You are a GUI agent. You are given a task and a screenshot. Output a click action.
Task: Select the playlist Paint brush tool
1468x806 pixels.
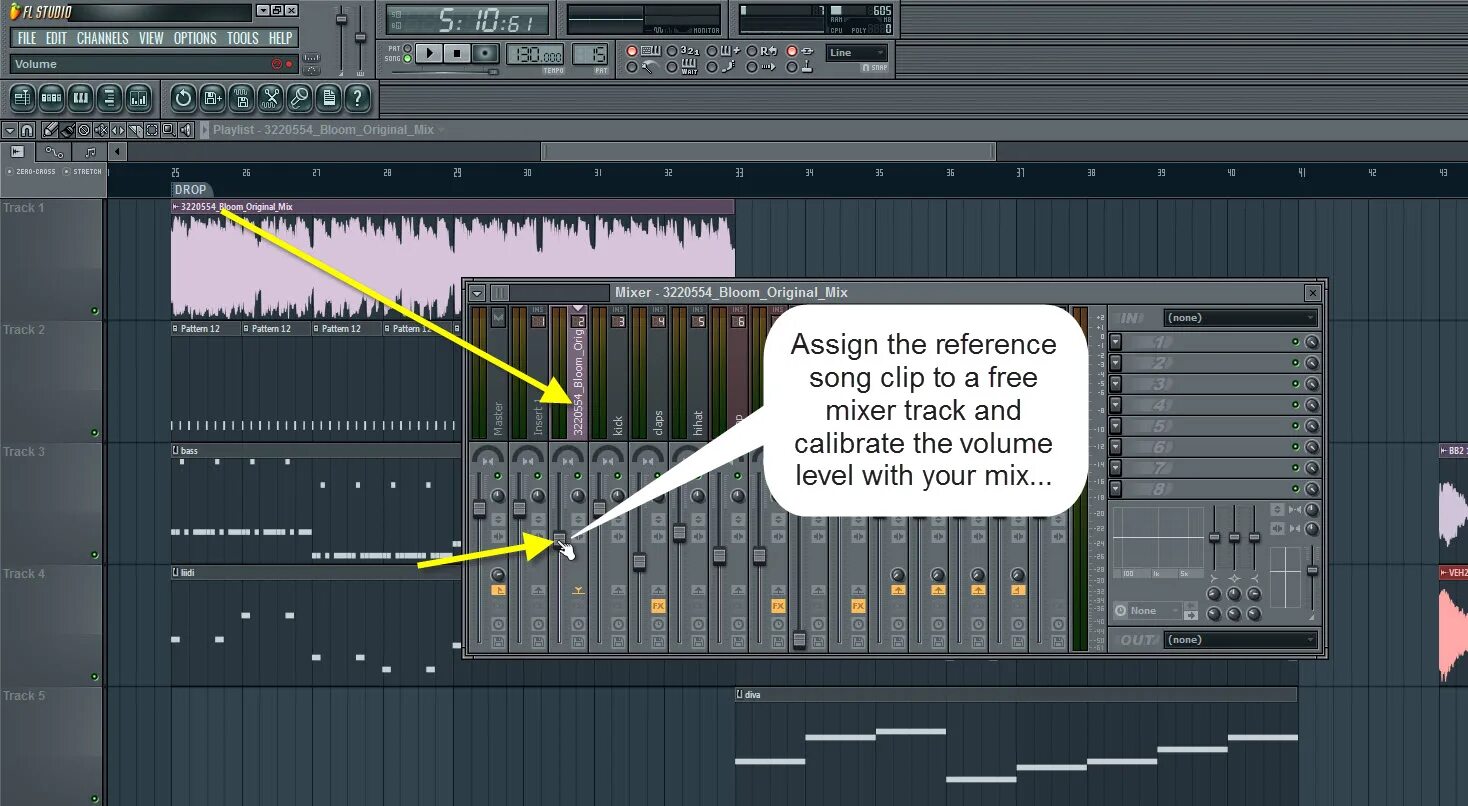pyautogui.click(x=67, y=130)
